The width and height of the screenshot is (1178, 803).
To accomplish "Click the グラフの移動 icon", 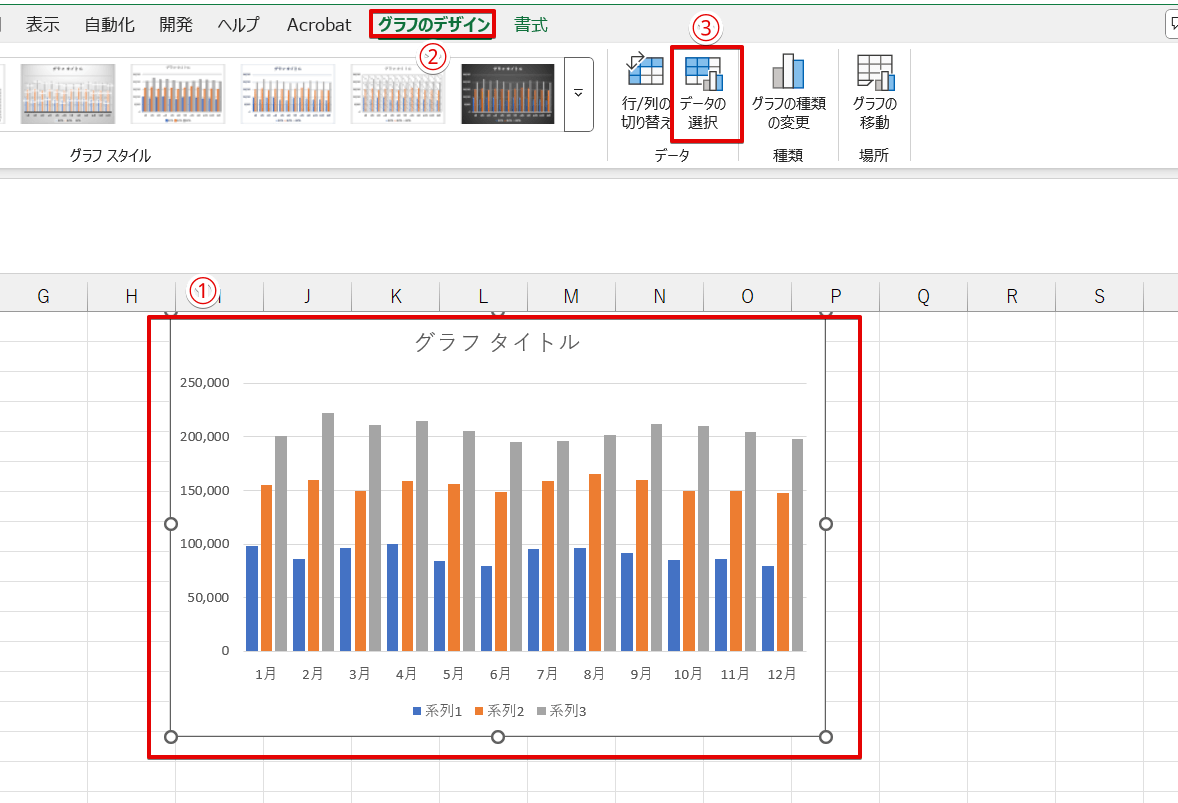I will [874, 72].
